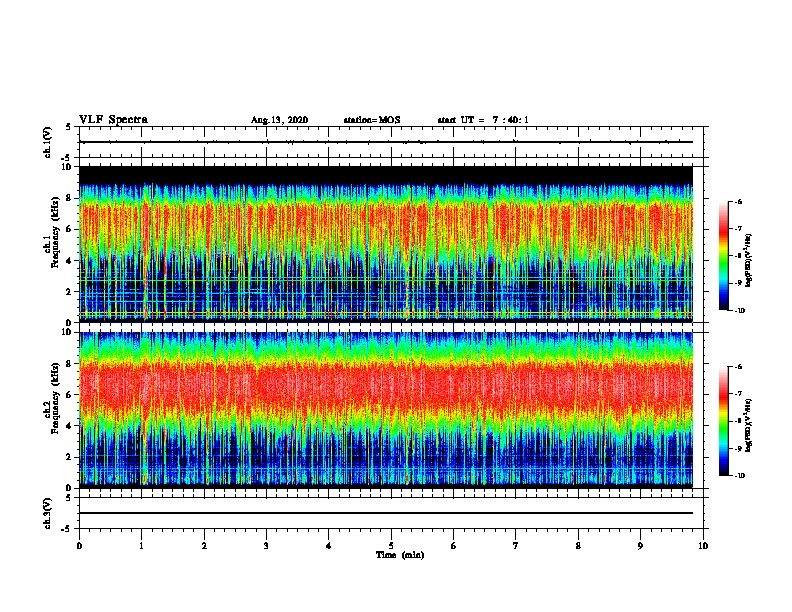The width and height of the screenshot is (792, 612).
Task: Click the "10" tick on ch.1 frequency axis
Action: (x=66, y=167)
